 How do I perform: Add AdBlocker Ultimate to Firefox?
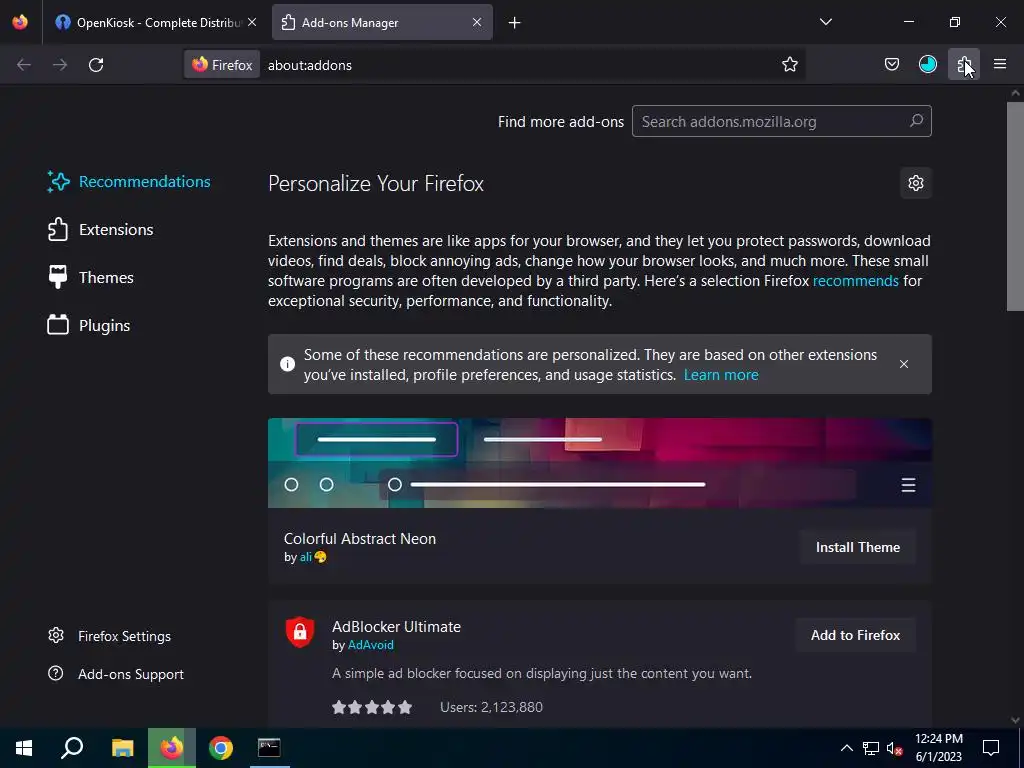856,635
